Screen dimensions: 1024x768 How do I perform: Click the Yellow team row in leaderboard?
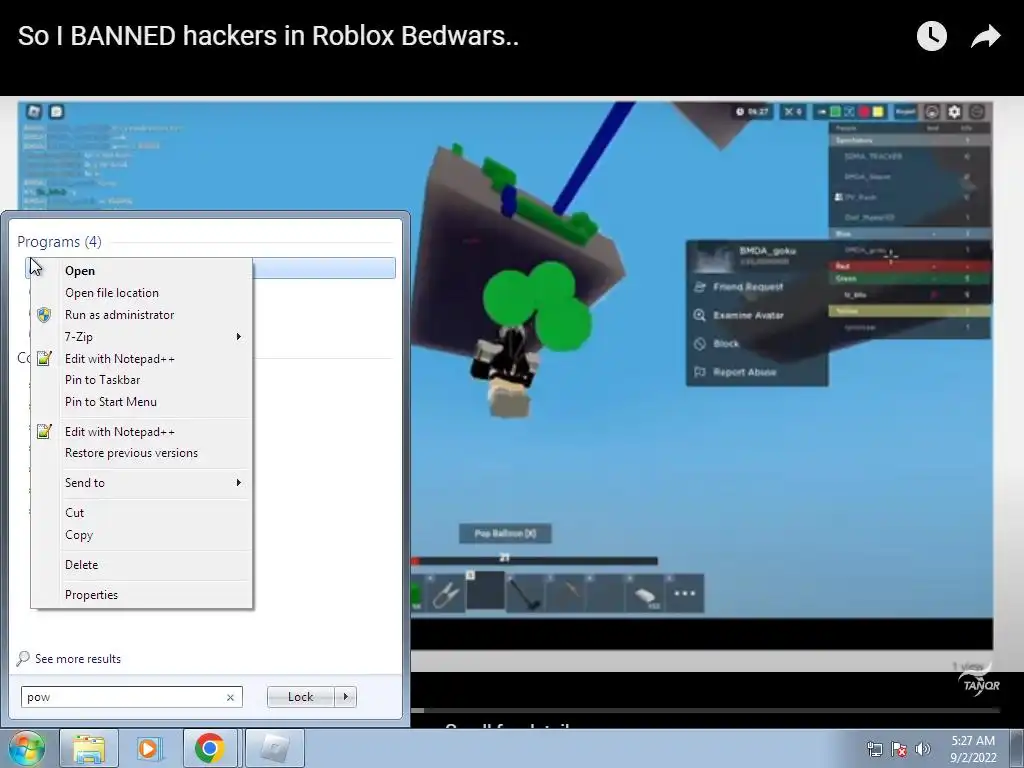(910, 311)
